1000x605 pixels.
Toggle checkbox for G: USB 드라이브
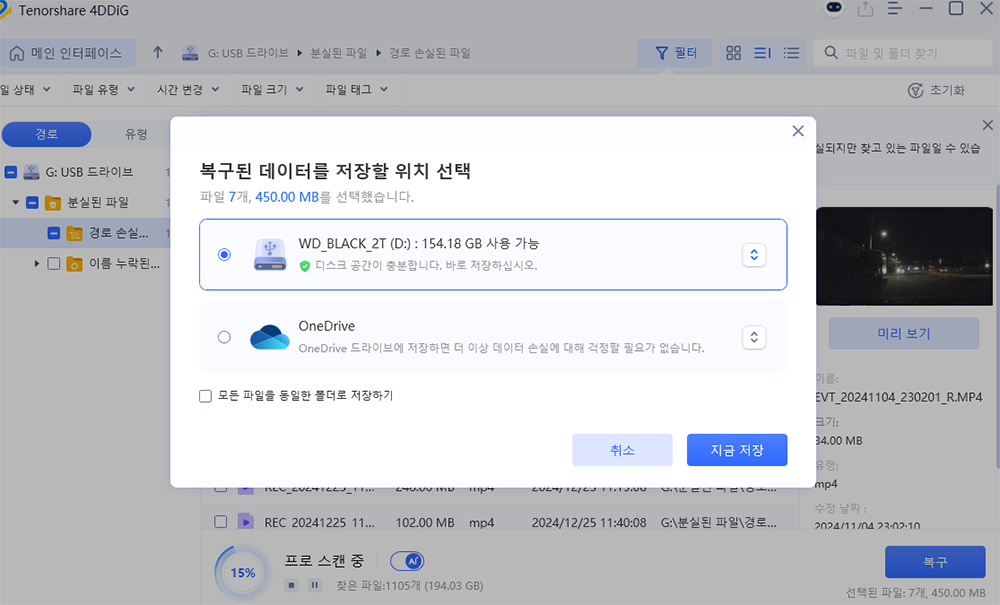click(x=11, y=171)
